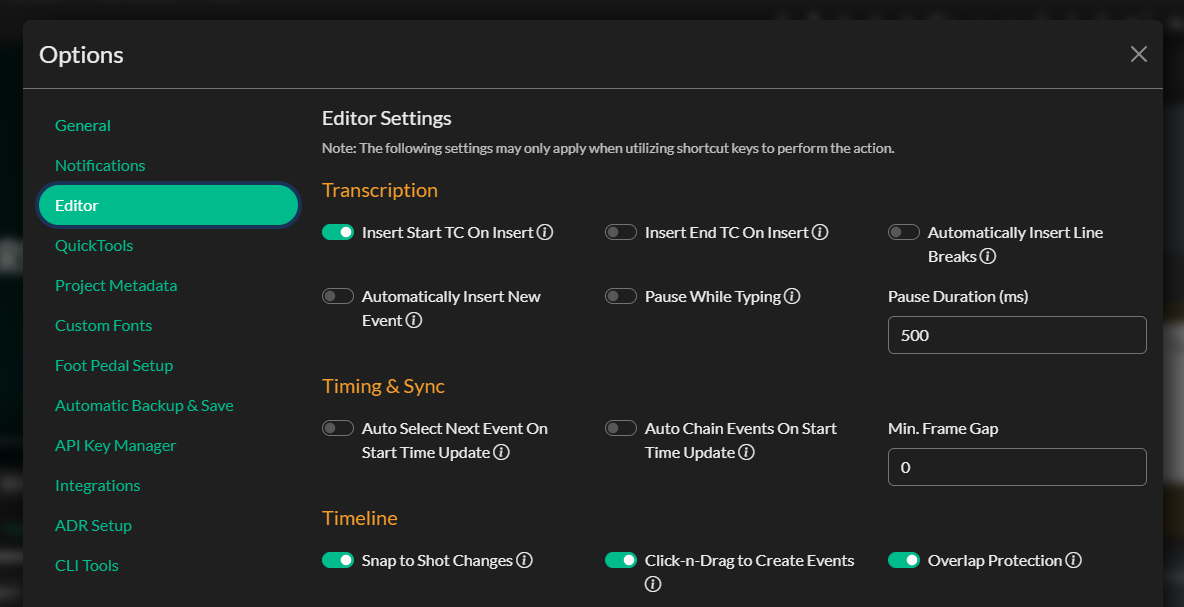Close the Options dialog
1184x607 pixels.
coord(1138,55)
